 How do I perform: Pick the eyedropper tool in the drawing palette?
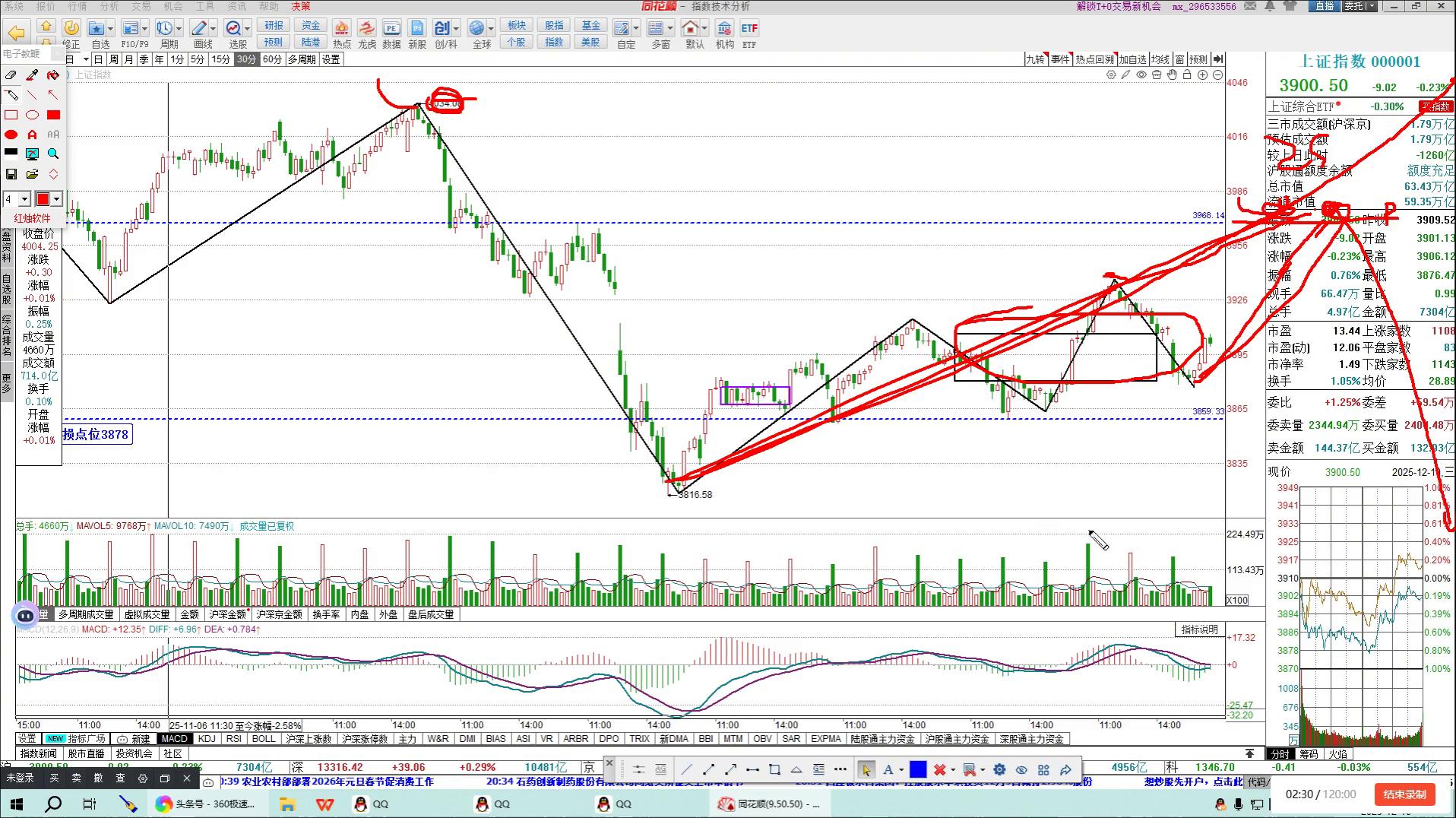pyautogui.click(x=32, y=75)
